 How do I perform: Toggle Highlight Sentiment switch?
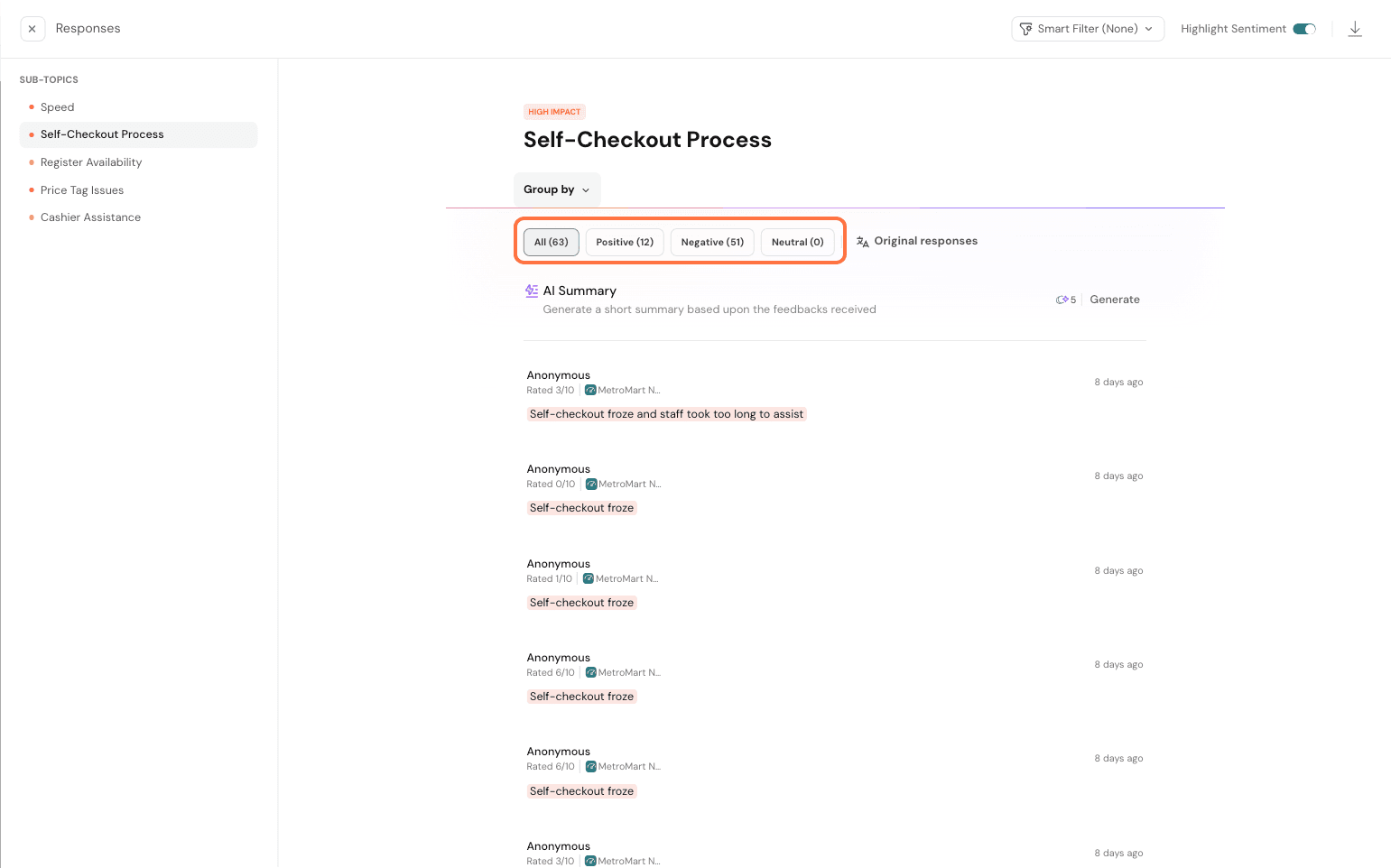tap(1304, 29)
